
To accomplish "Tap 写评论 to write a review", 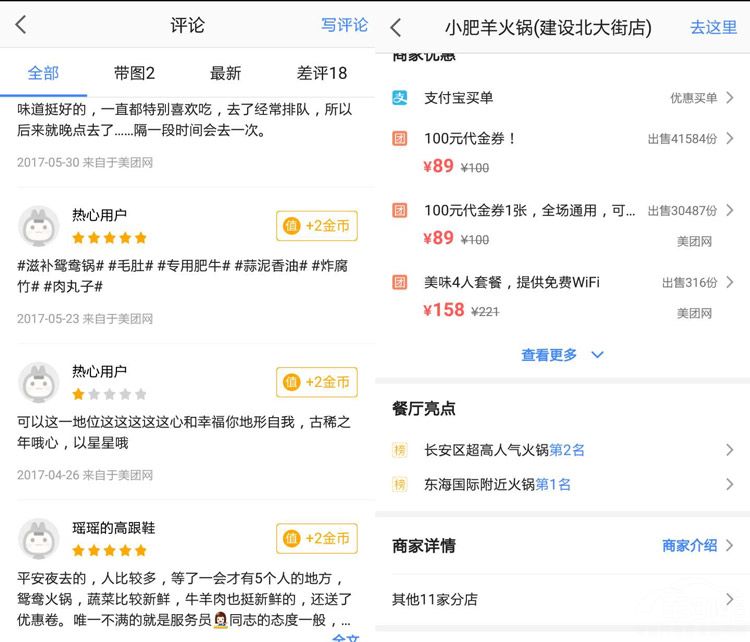I will coord(344,25).
